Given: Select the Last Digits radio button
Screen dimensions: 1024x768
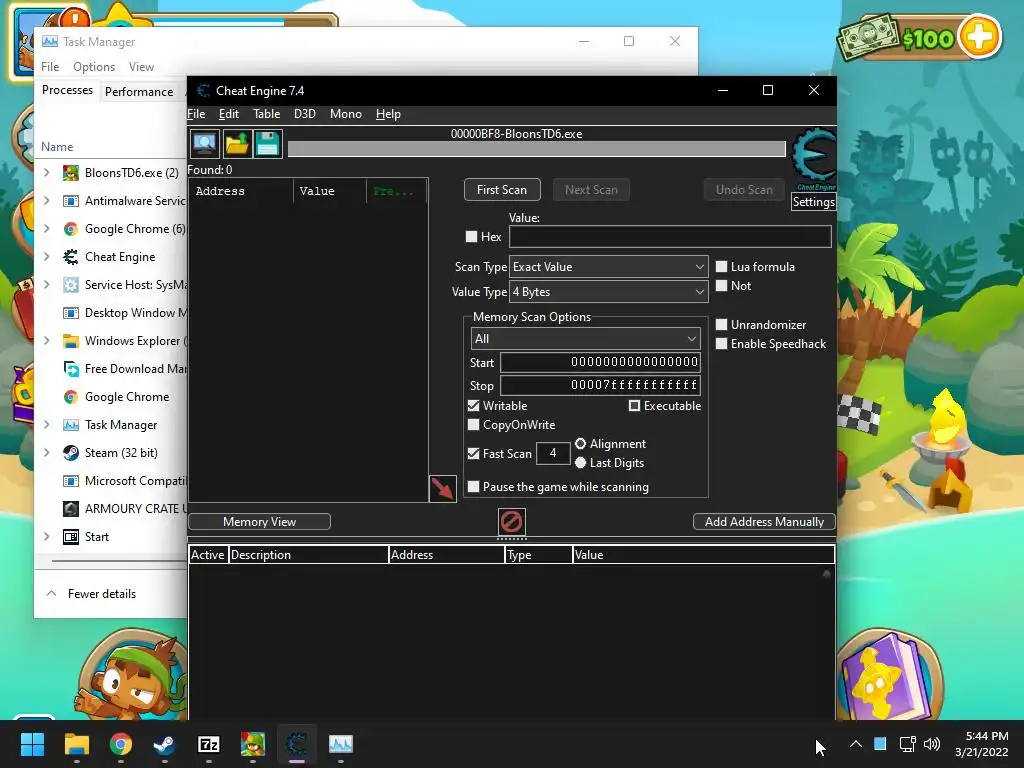Looking at the screenshot, I should 581,463.
